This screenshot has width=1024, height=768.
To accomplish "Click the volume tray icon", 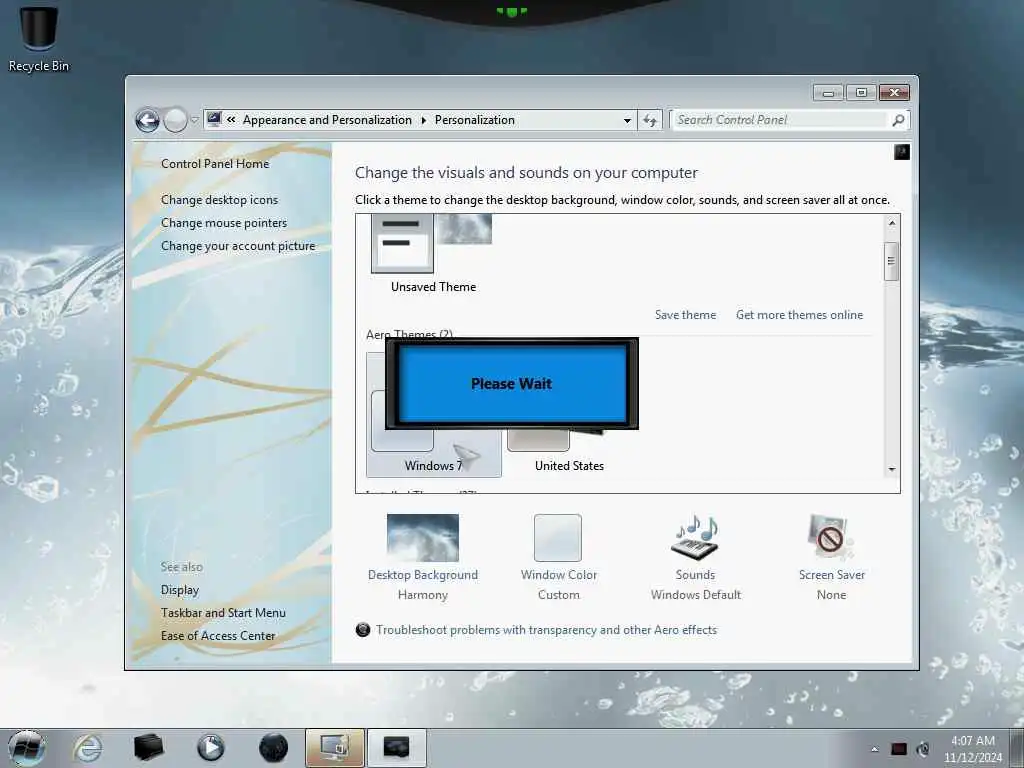I will [923, 749].
